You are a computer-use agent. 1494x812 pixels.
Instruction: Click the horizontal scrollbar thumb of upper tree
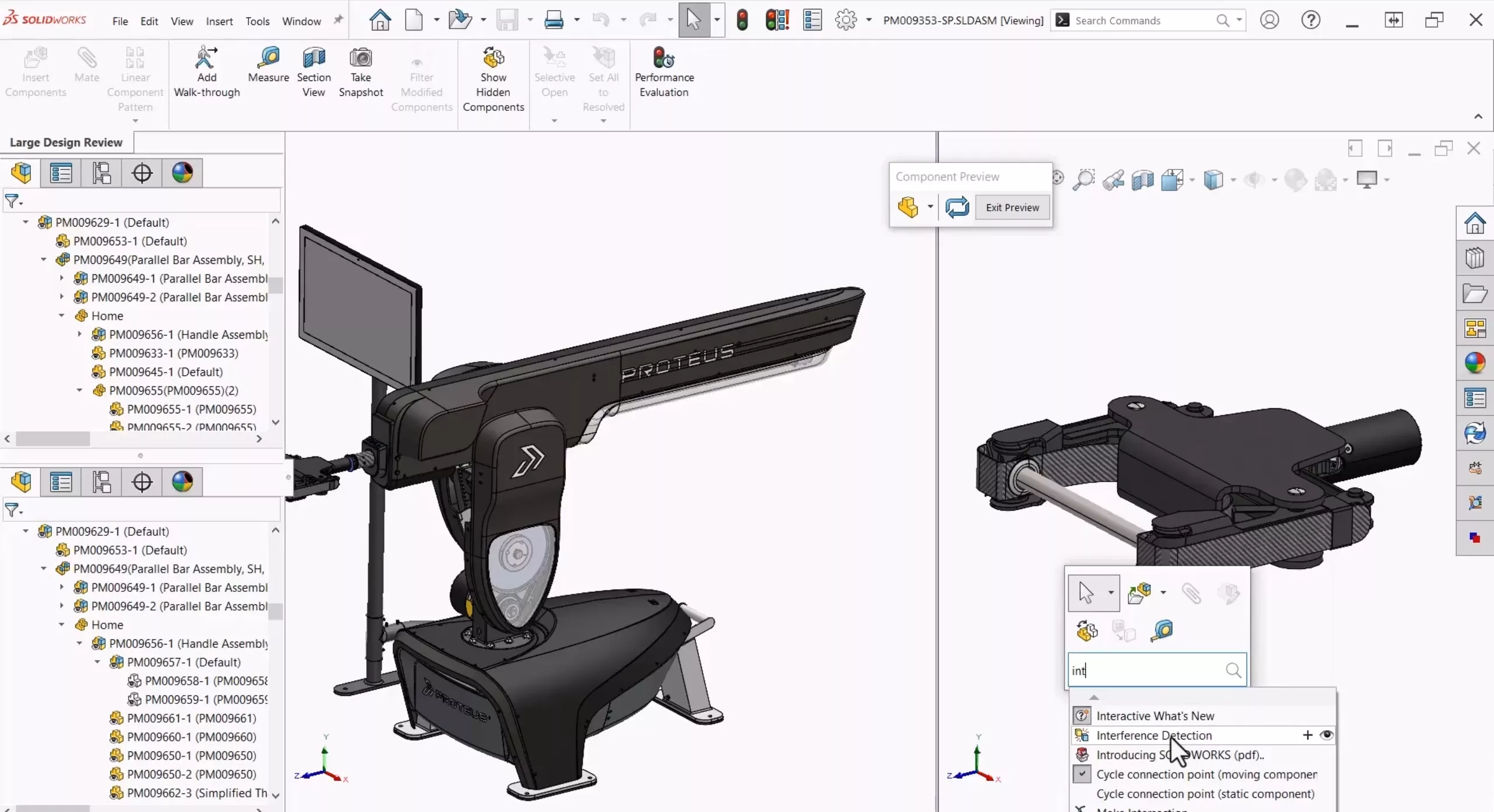tap(53, 438)
